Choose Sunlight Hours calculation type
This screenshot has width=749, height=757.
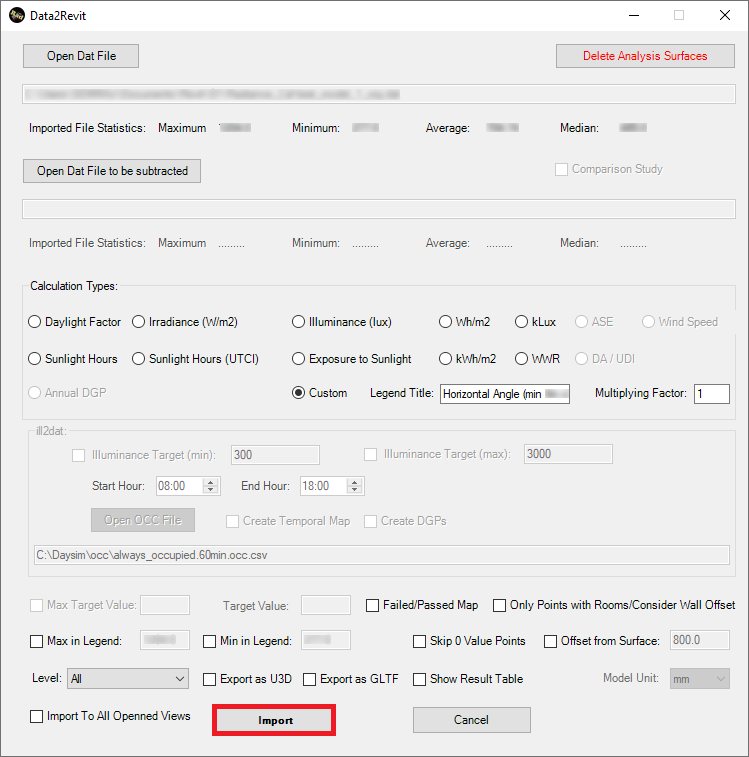click(x=34, y=359)
